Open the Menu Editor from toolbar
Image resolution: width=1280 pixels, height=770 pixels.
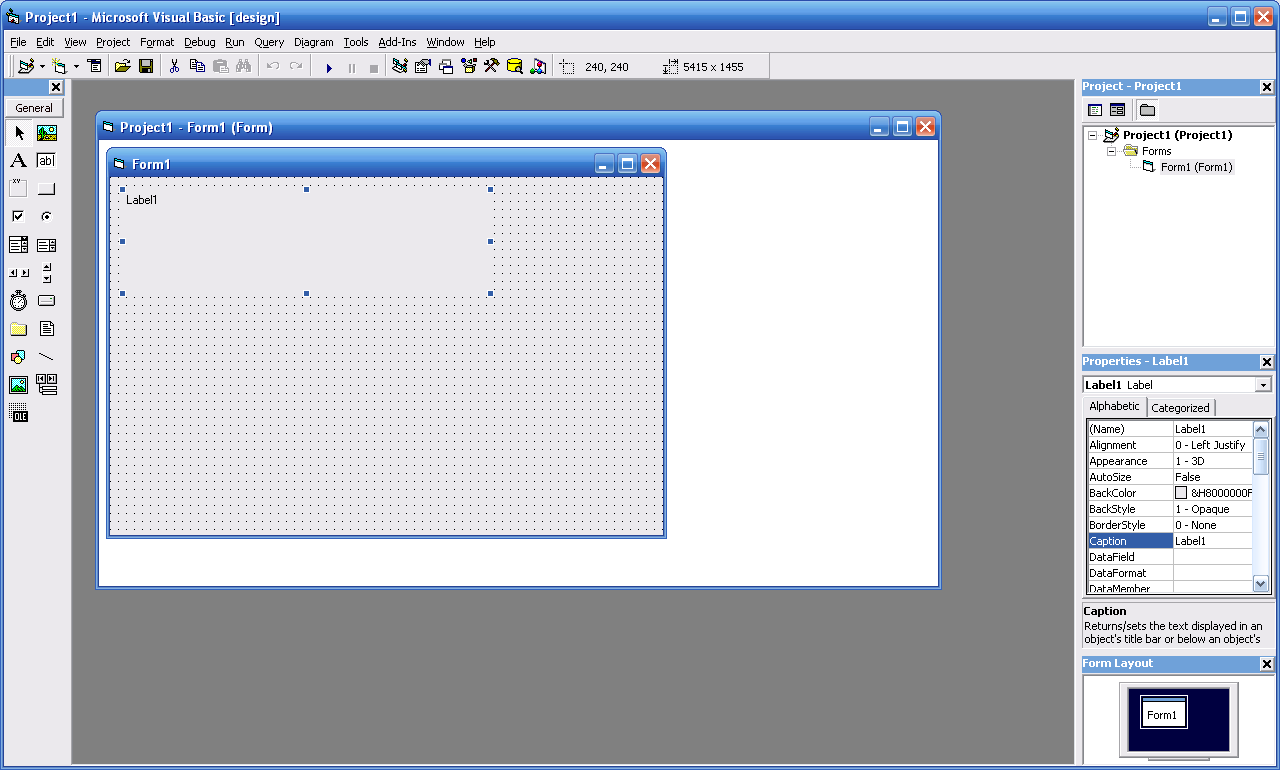[x=95, y=67]
